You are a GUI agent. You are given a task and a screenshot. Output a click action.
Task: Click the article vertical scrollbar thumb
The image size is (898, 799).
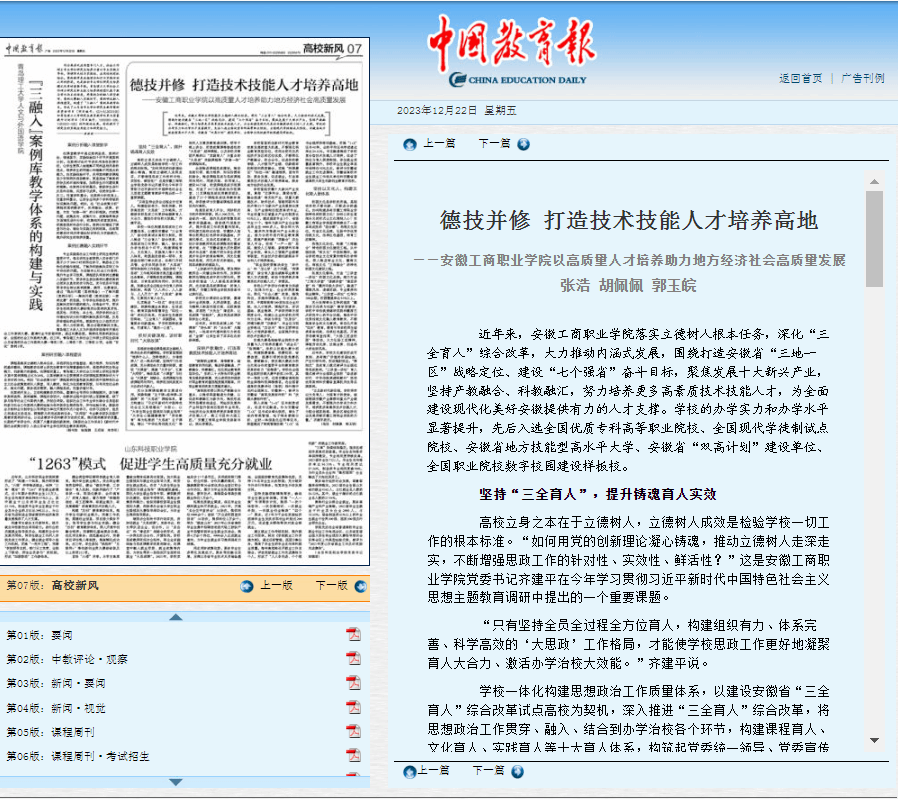coord(874,239)
